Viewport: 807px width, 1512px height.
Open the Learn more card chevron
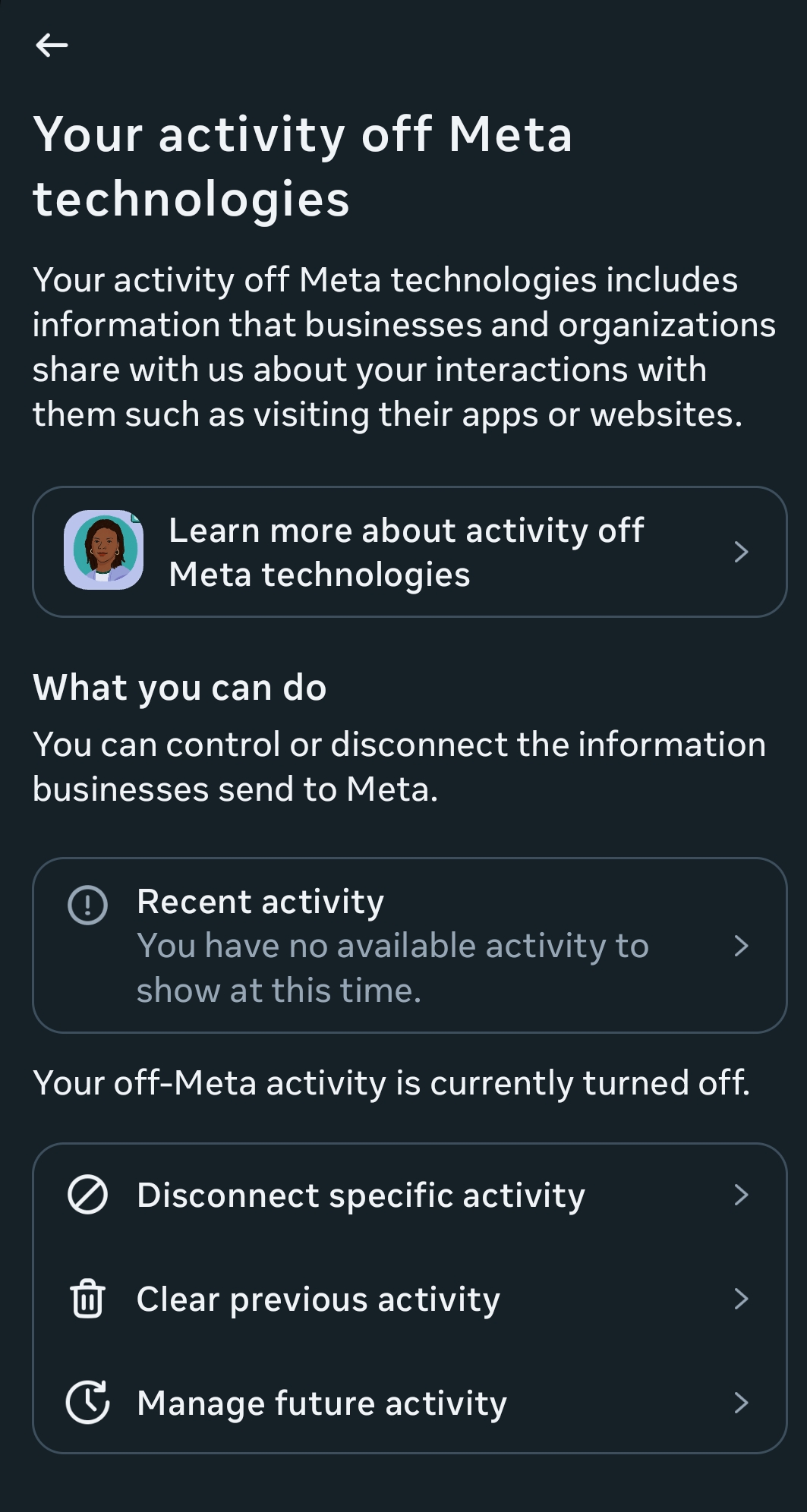(x=741, y=552)
